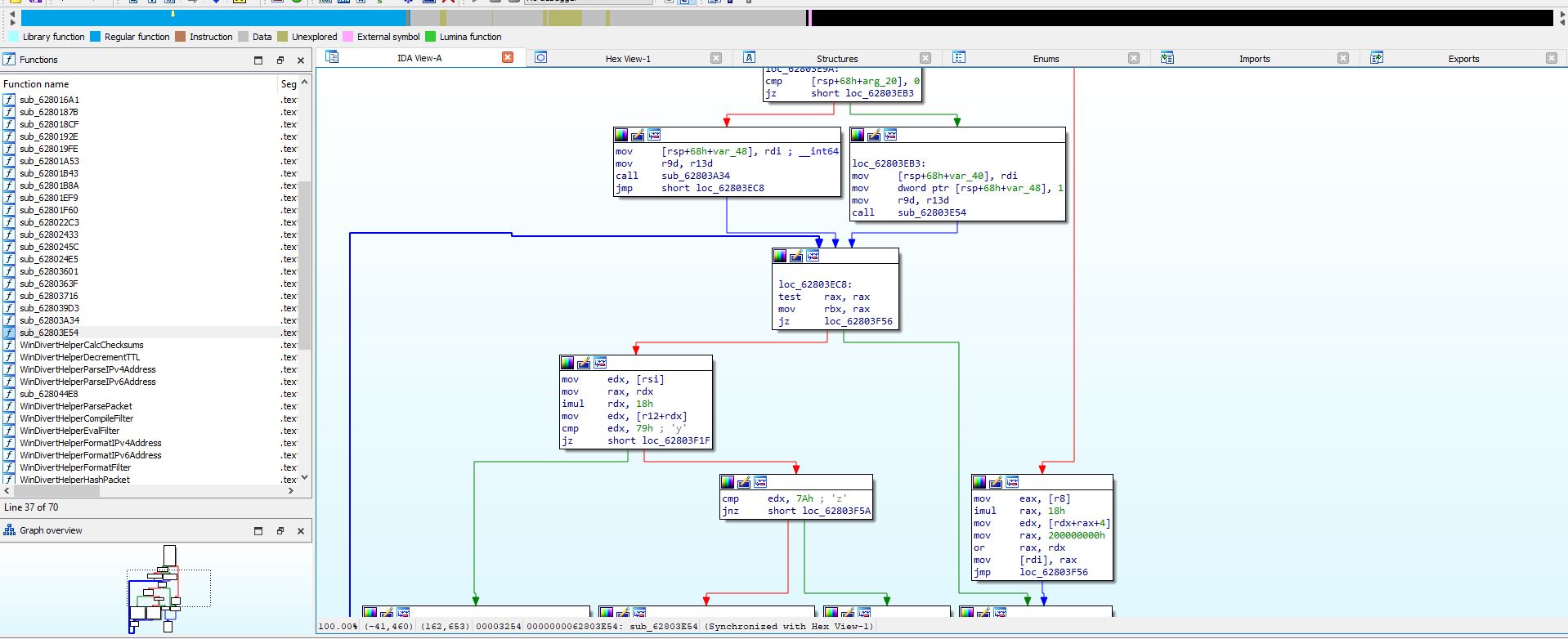Click the Functions list scroll down arrow
Image resolution: width=1568 pixels, height=639 pixels.
305,477
